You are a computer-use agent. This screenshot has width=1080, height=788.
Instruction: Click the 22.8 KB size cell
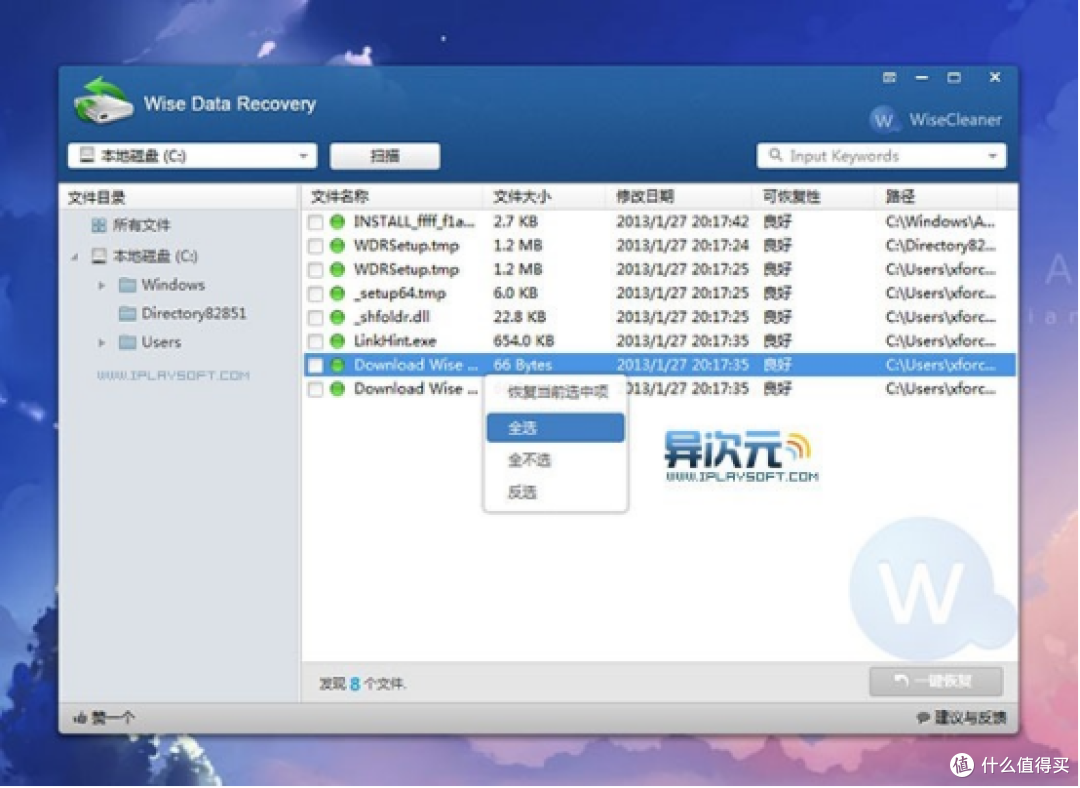coord(519,318)
